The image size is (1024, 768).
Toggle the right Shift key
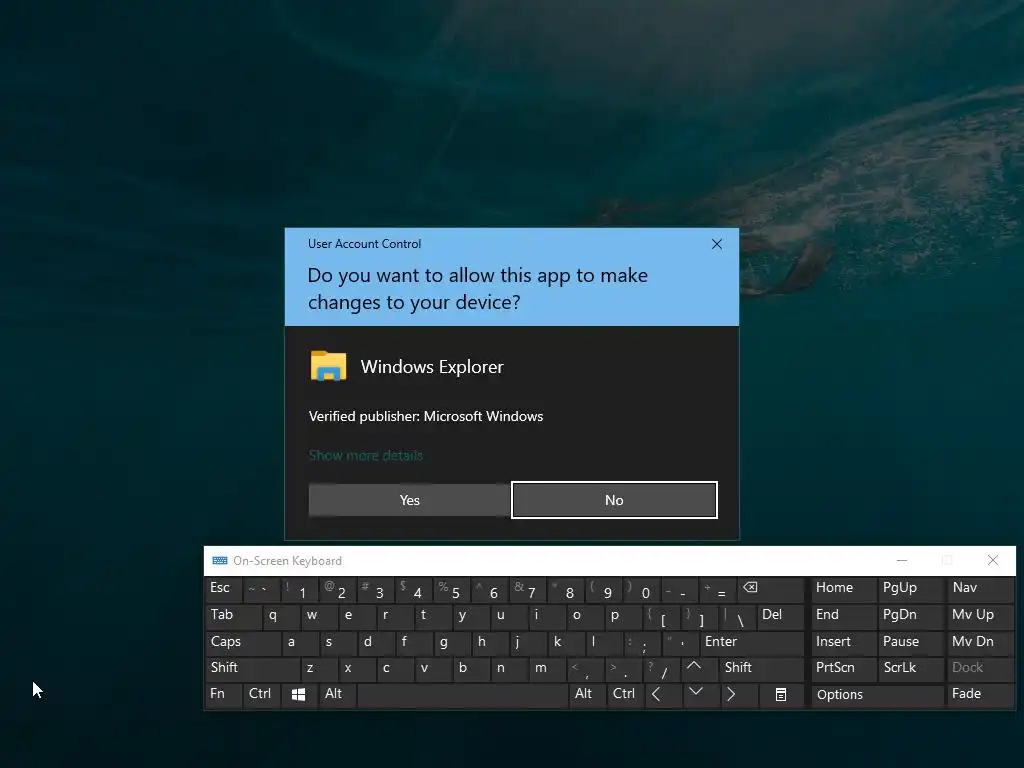[761, 668]
